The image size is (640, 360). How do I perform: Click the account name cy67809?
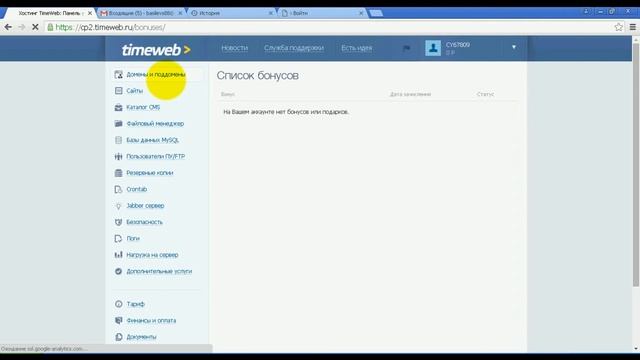458,45
